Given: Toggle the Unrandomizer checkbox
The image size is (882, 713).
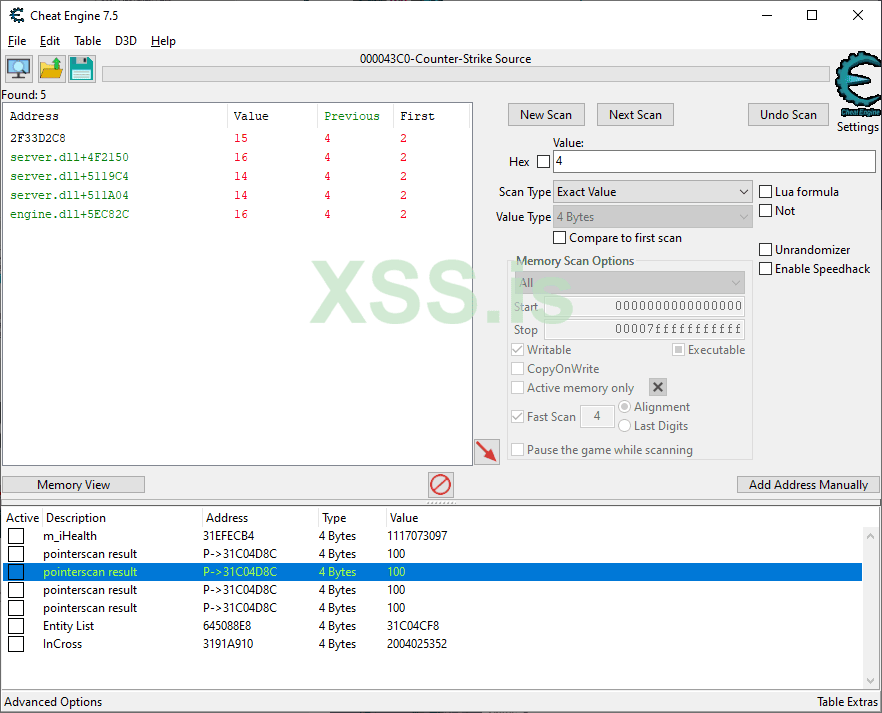Looking at the screenshot, I should pos(766,250).
